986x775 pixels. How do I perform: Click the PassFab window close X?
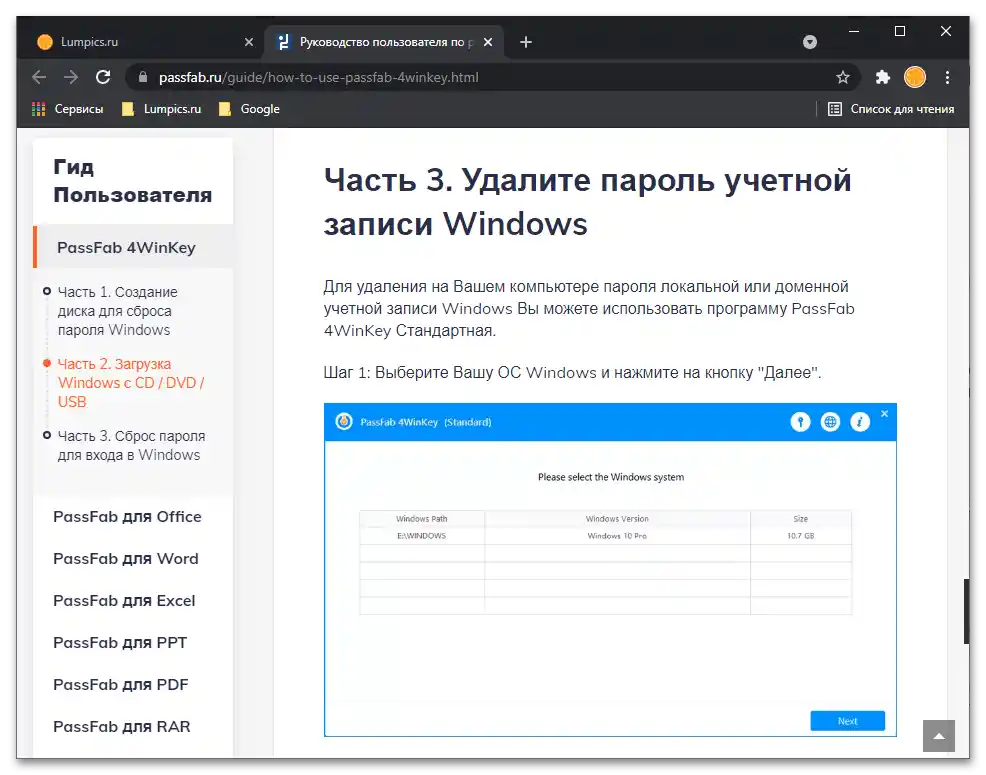(x=884, y=414)
